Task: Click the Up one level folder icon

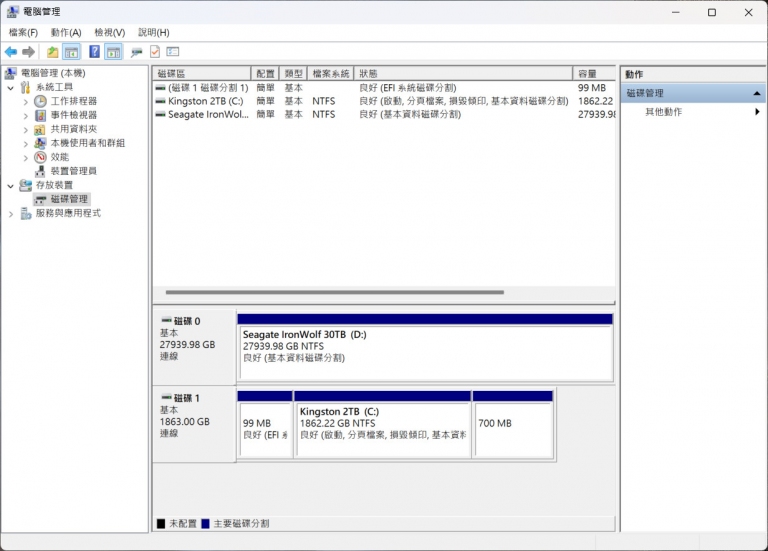Action: pyautogui.click(x=52, y=51)
